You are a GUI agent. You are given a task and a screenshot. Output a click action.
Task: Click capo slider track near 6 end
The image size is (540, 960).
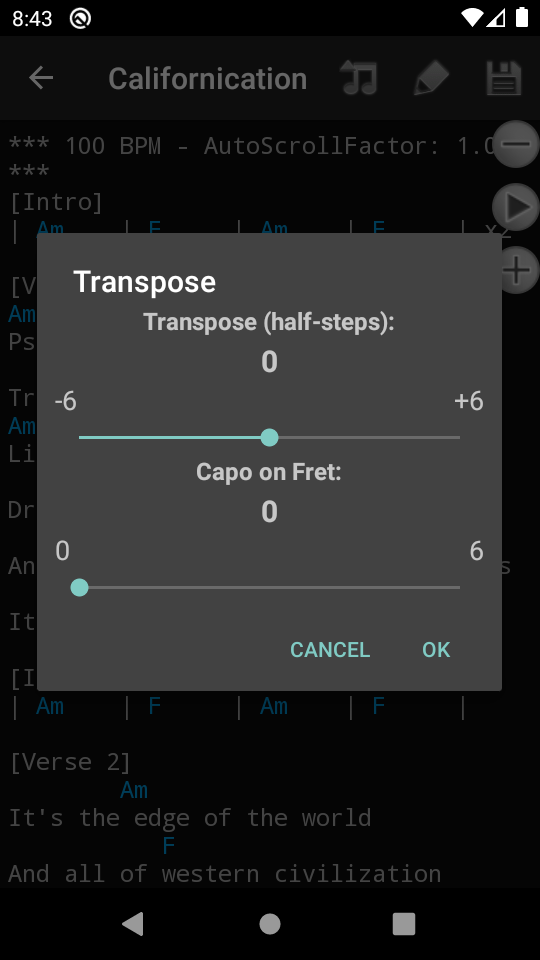pyautogui.click(x=450, y=588)
